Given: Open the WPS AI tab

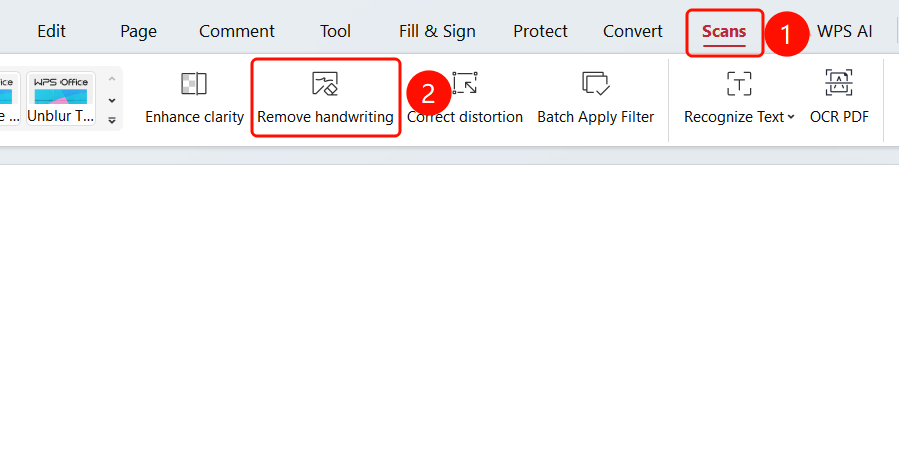Looking at the screenshot, I should coord(845,31).
